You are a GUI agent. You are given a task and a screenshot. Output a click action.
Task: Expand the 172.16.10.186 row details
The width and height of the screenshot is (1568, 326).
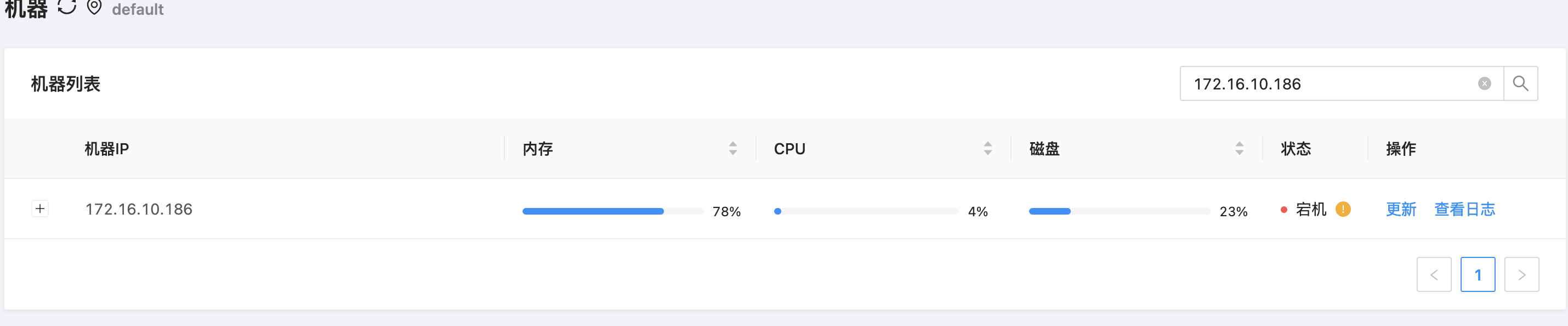point(40,209)
